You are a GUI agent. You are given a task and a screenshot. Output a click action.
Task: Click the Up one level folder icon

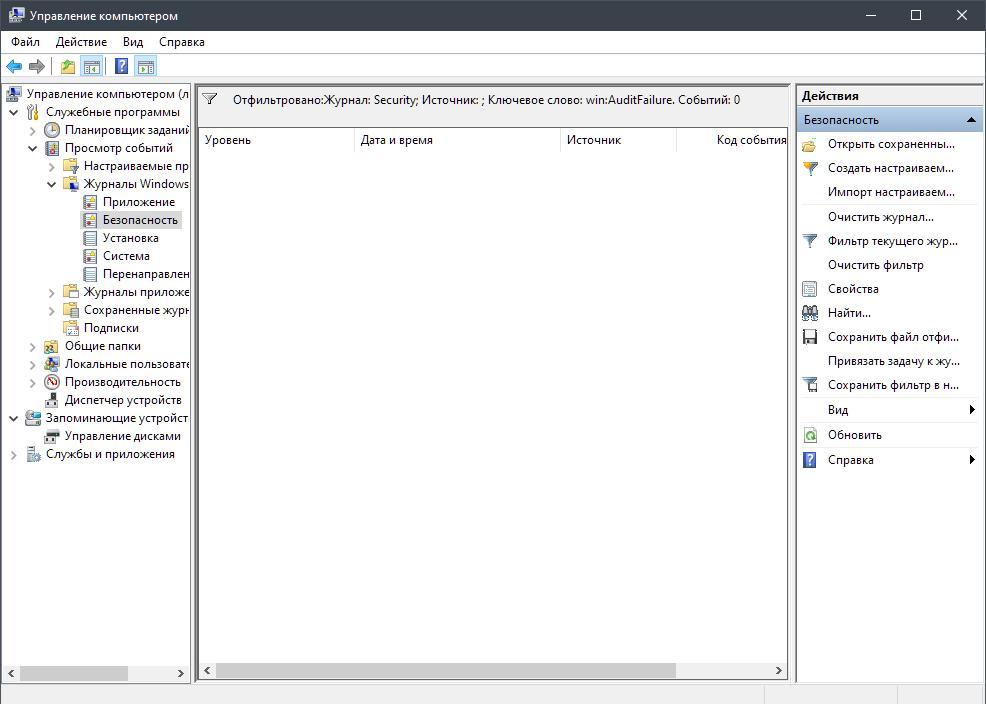pyautogui.click(x=68, y=66)
